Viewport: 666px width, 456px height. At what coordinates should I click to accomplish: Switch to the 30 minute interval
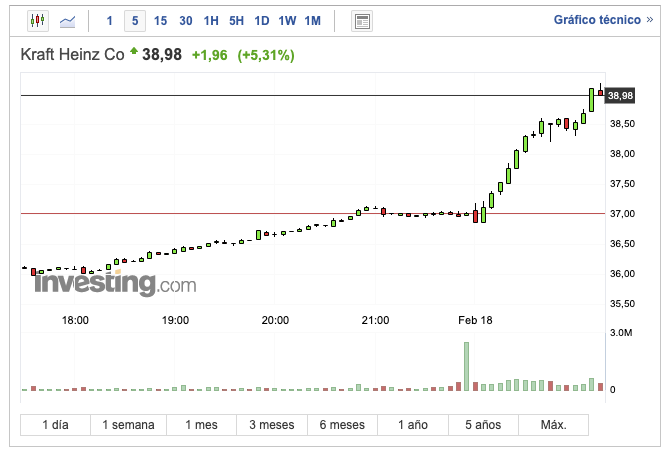(186, 20)
